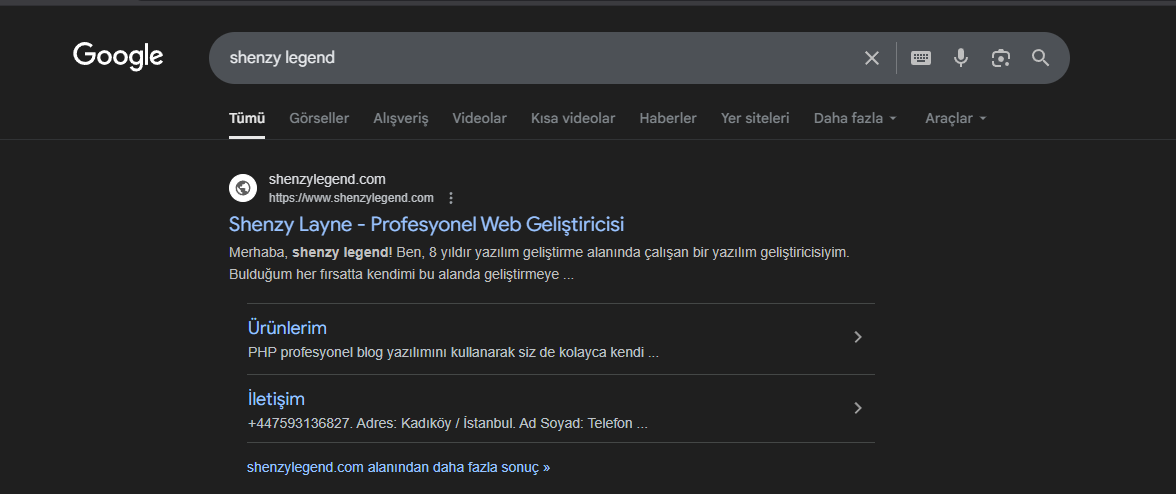
Task: Click the snippet starting 'Merhaba, shenzy legend!'
Action: 539,264
